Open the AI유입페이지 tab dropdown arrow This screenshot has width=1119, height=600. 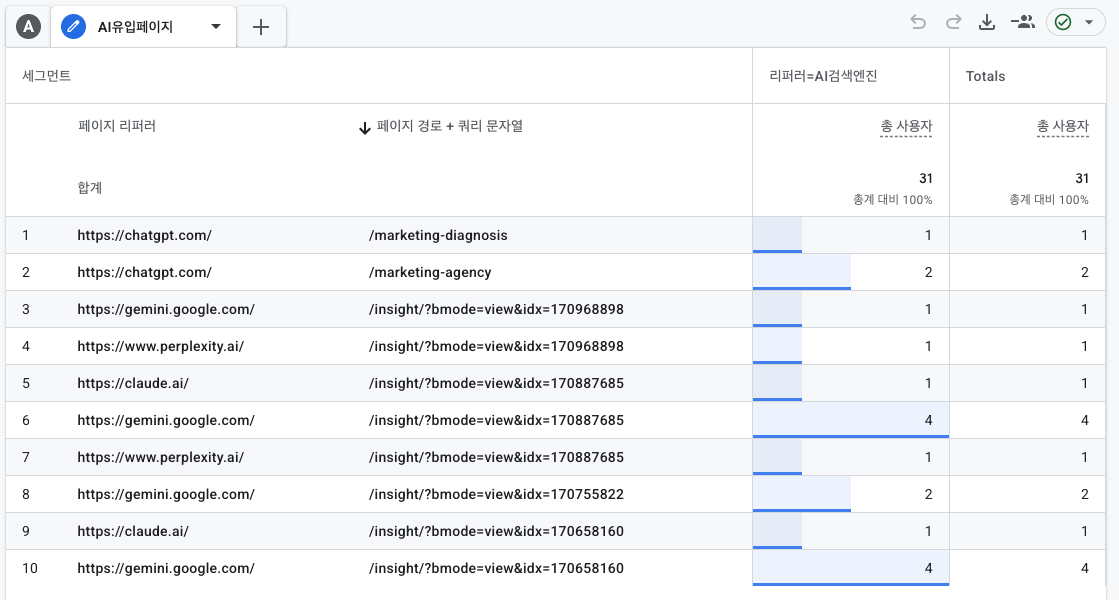[216, 27]
